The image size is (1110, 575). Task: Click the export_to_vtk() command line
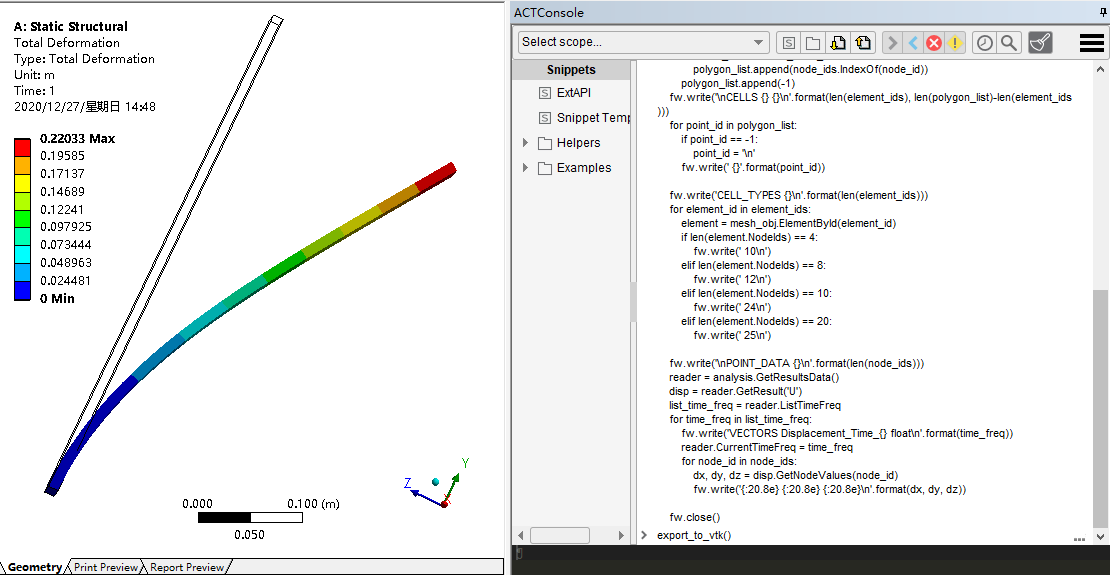coord(694,535)
